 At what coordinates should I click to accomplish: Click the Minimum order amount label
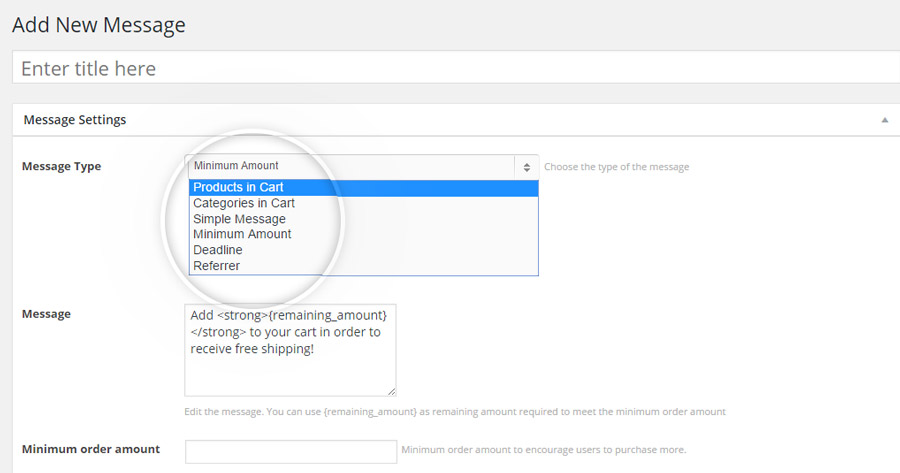[x=91, y=449]
